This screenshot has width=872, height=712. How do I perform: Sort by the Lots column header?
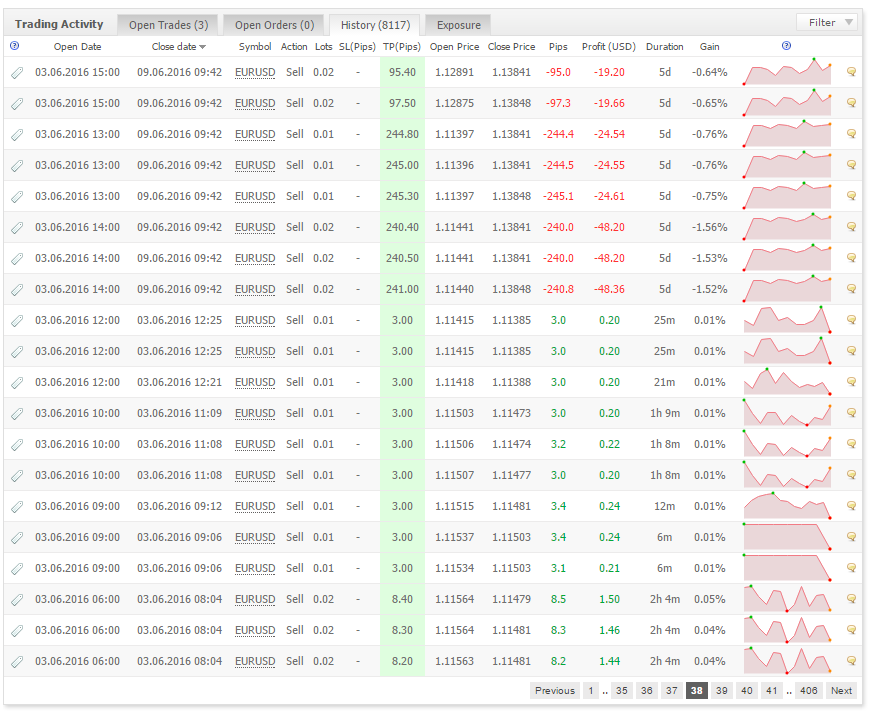(323, 47)
